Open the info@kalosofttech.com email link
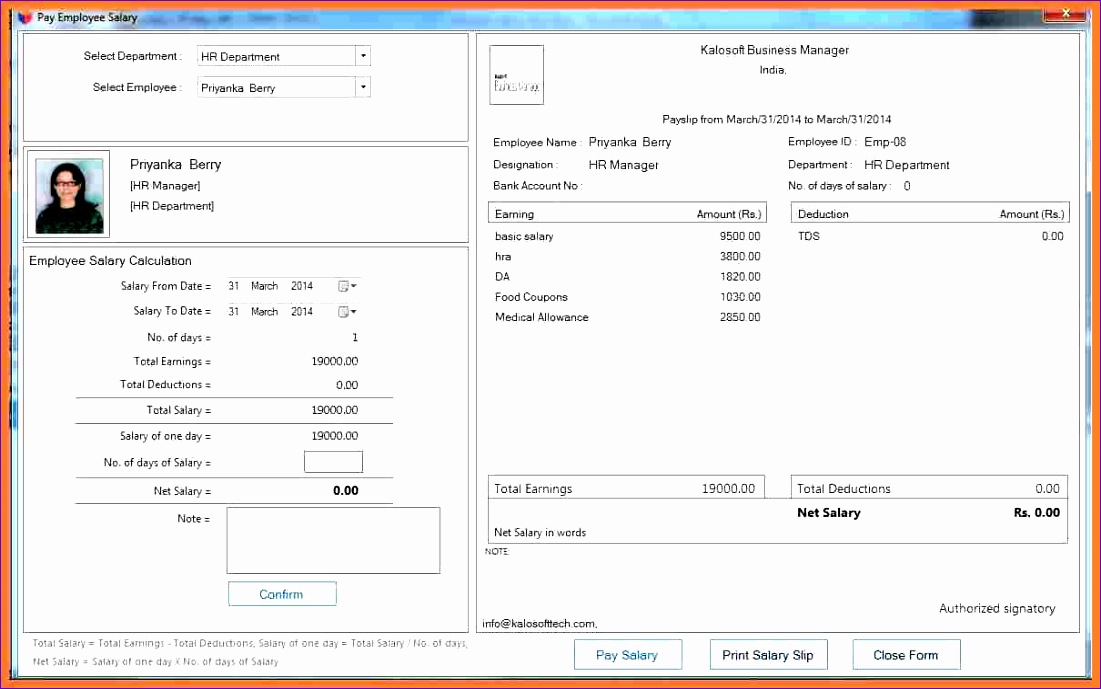Viewport: 1101px width, 689px height. (539, 623)
